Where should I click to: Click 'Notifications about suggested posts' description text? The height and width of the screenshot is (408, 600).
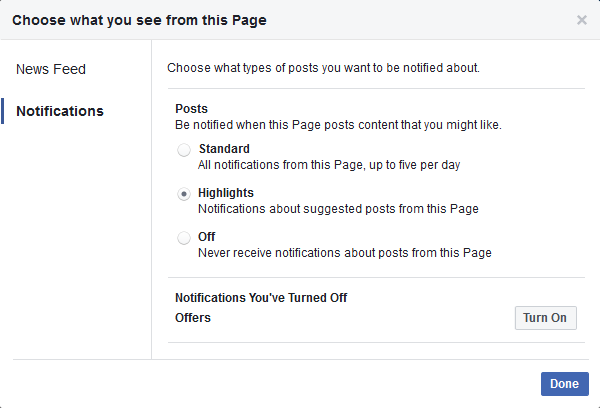pyautogui.click(x=338, y=209)
